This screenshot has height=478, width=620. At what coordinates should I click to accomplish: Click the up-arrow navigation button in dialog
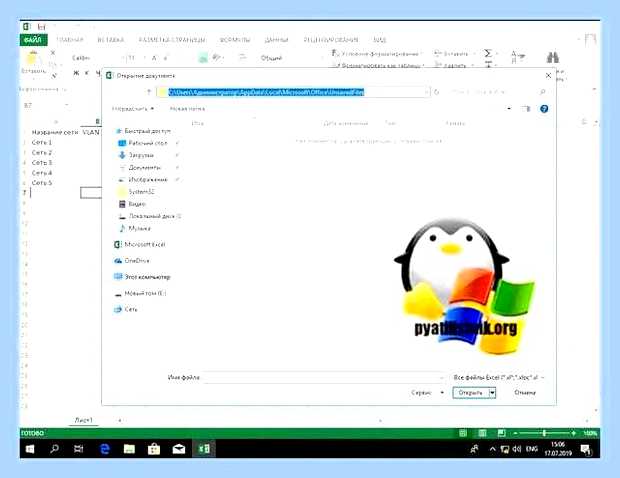click(149, 92)
